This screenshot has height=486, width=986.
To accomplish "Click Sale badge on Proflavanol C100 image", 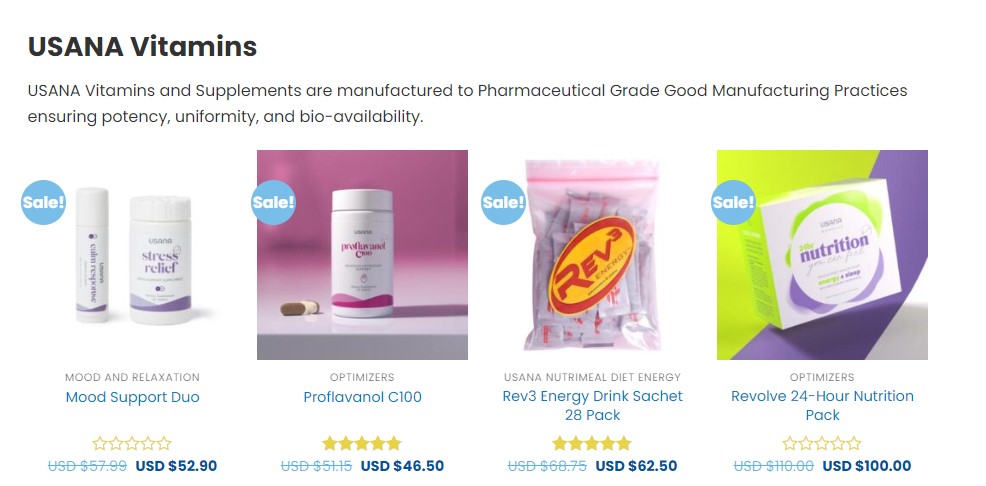I will (x=274, y=203).
